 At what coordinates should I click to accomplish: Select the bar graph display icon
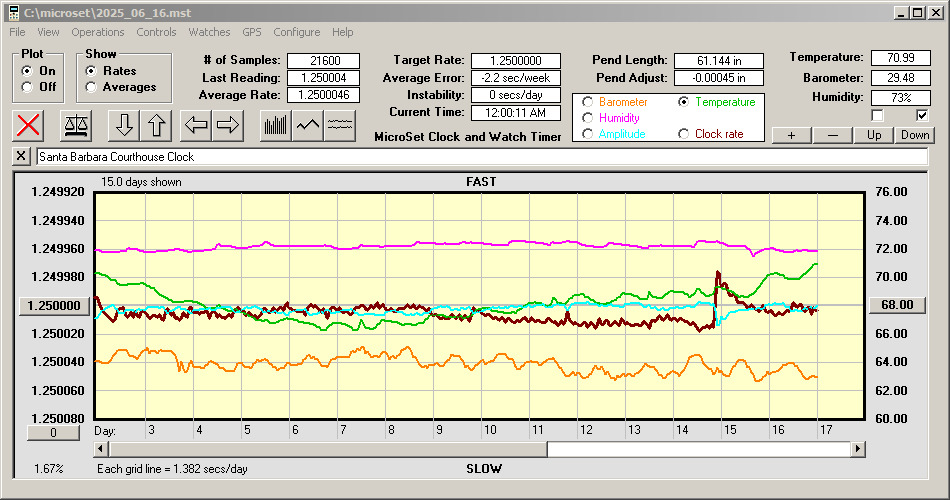tap(276, 125)
